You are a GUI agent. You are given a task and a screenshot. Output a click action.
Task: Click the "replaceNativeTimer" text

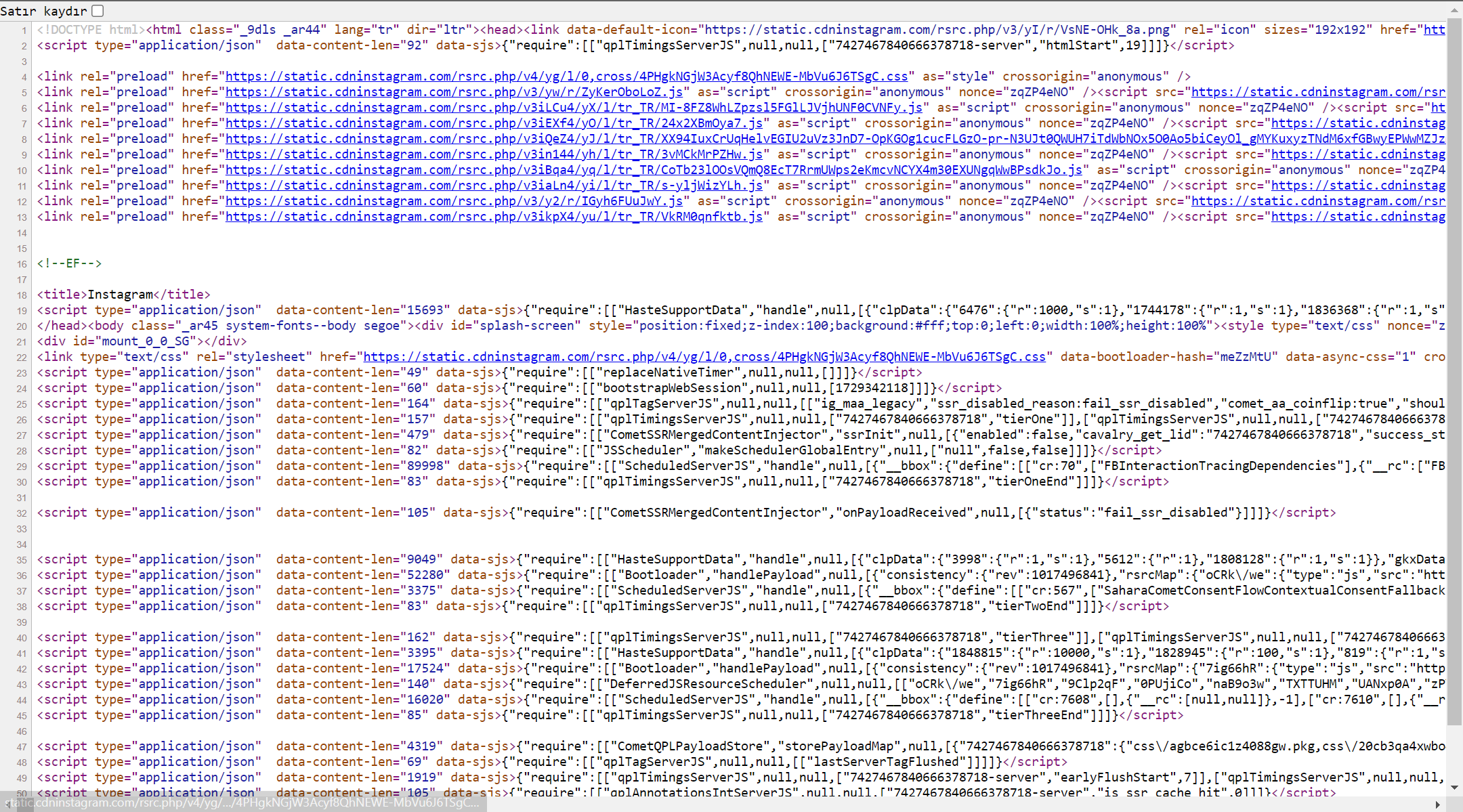click(668, 372)
